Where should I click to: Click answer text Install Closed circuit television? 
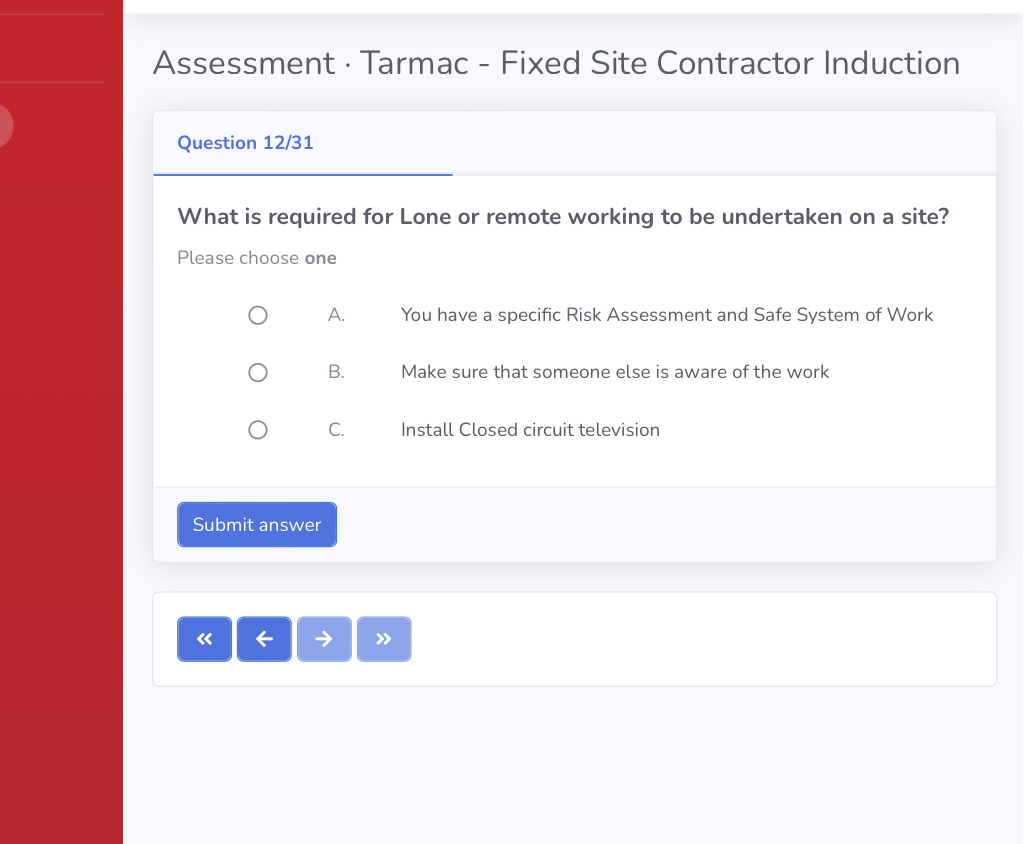tap(530, 430)
